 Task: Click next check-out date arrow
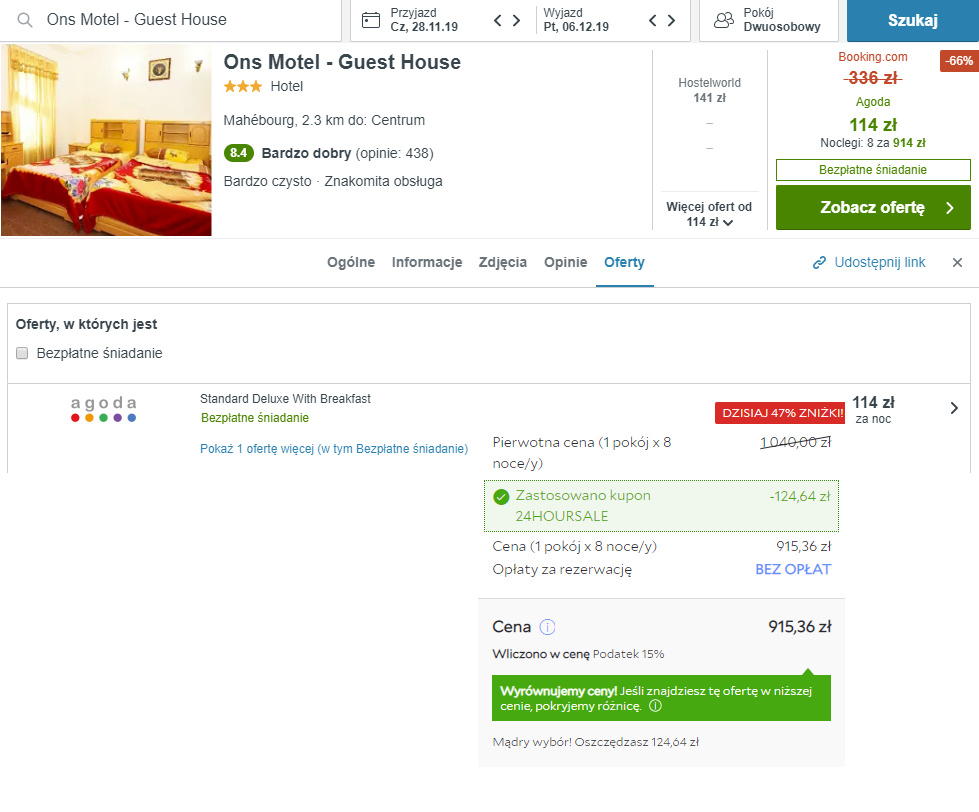[x=671, y=20]
